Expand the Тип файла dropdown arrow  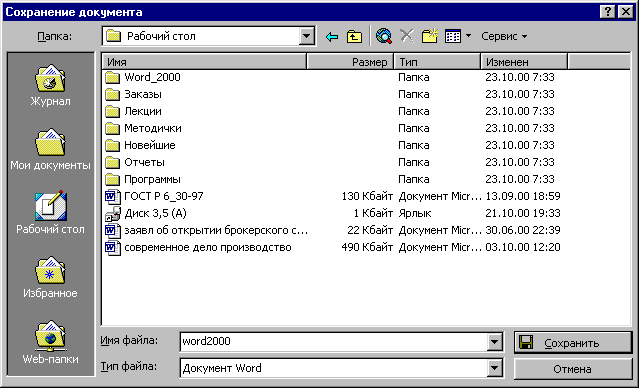(x=494, y=368)
